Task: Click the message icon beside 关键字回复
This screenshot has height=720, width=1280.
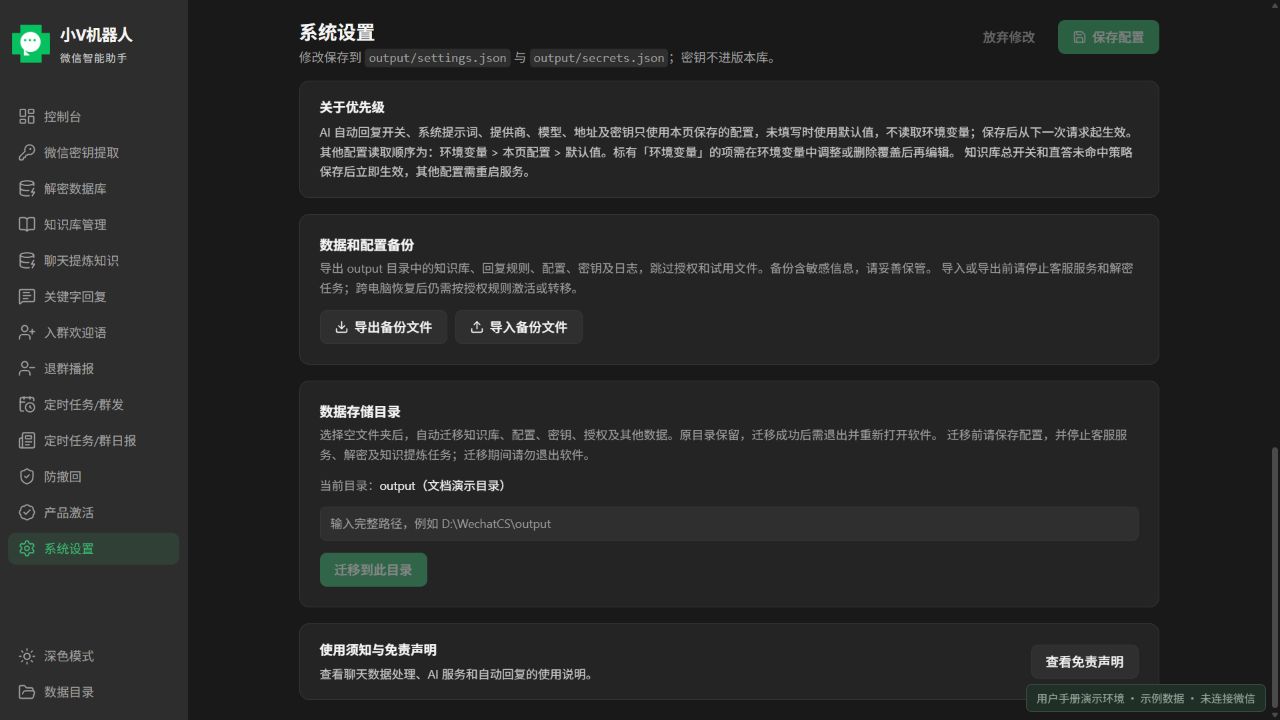Action: [27, 297]
